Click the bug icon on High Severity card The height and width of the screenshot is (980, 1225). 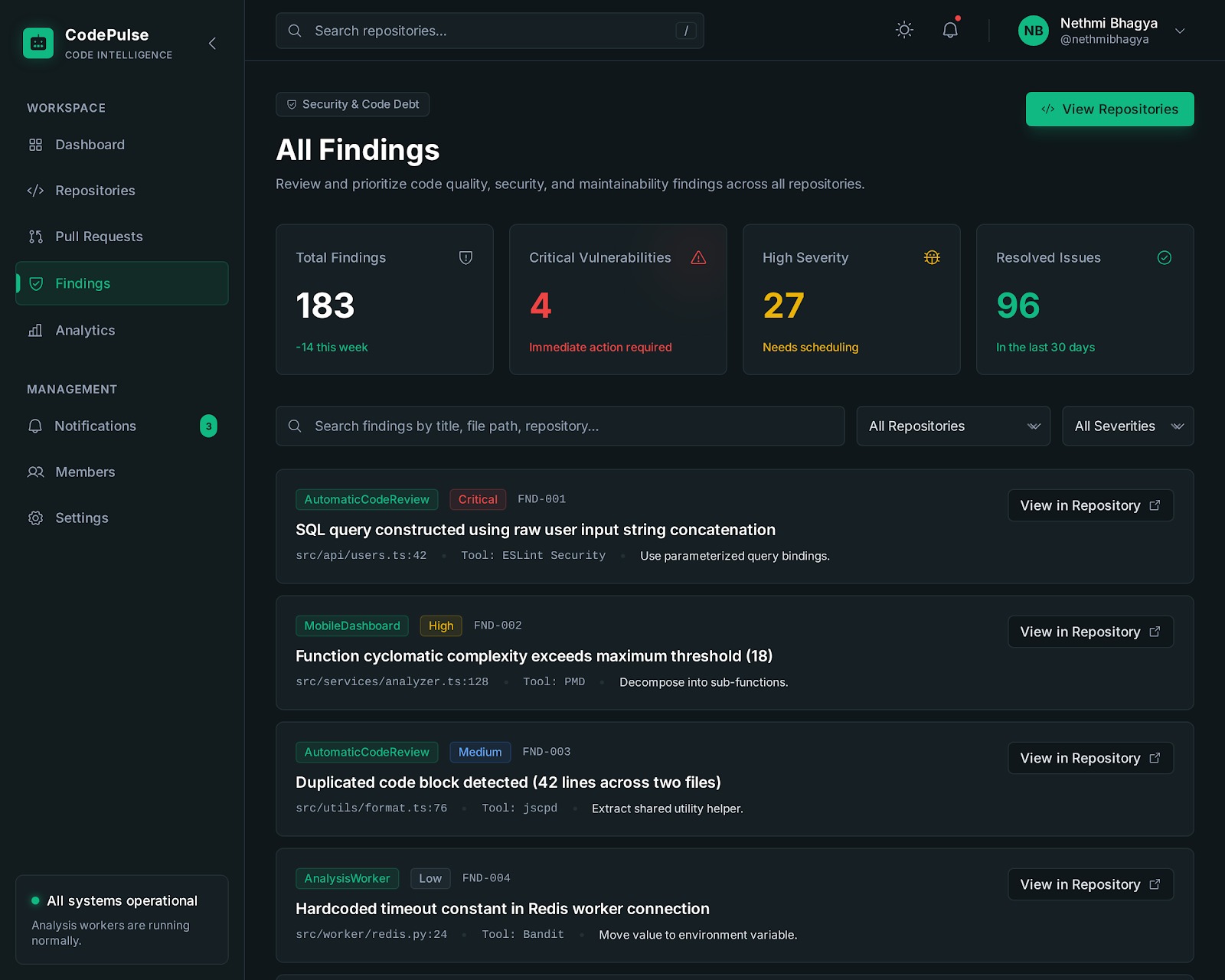(x=932, y=257)
